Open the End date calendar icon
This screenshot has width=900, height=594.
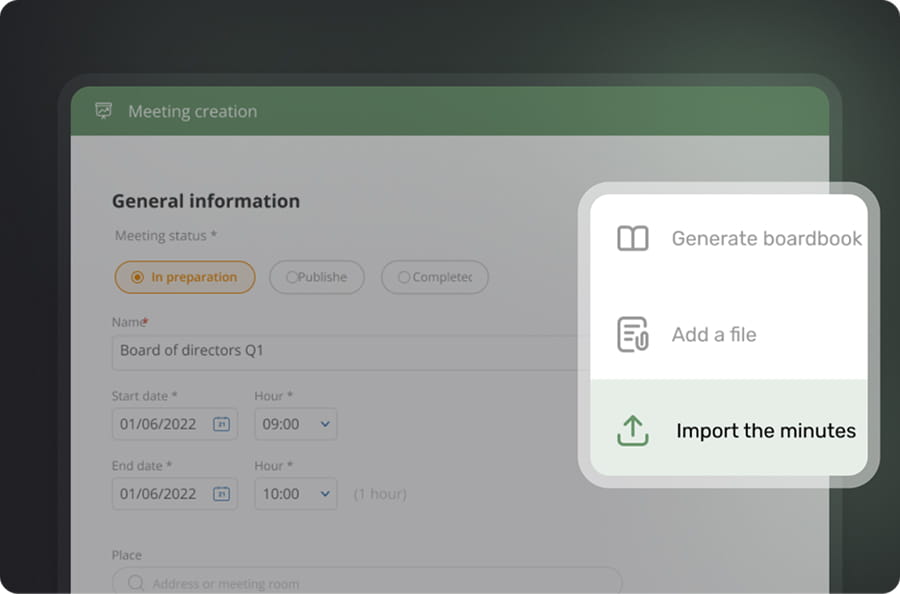tap(221, 494)
